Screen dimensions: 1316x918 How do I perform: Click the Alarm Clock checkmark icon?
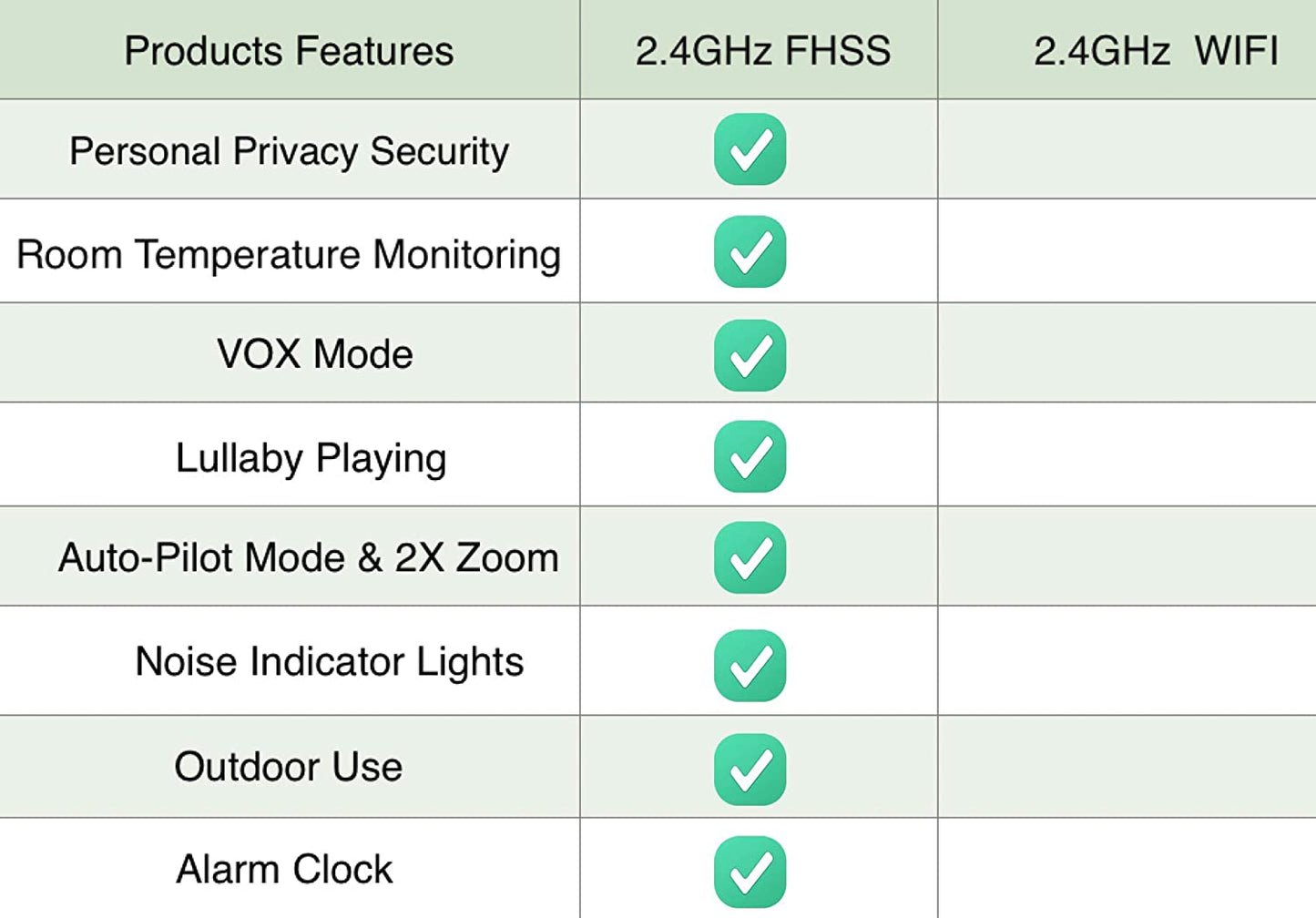750,872
